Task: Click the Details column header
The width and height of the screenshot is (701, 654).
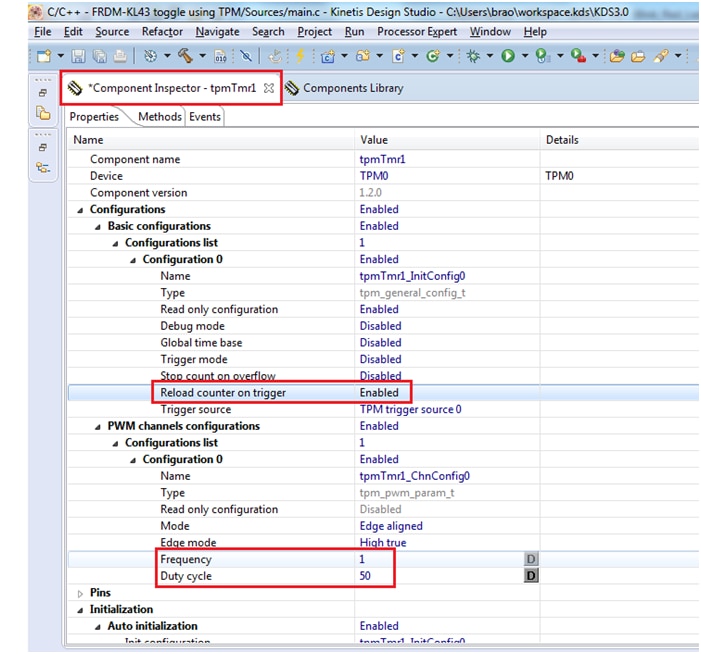Action: (620, 140)
